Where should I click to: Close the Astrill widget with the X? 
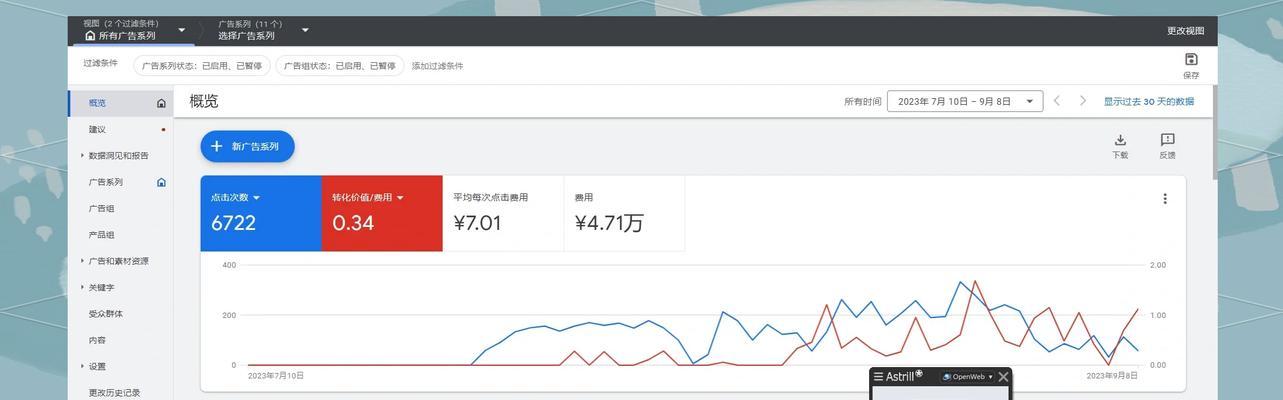1003,377
